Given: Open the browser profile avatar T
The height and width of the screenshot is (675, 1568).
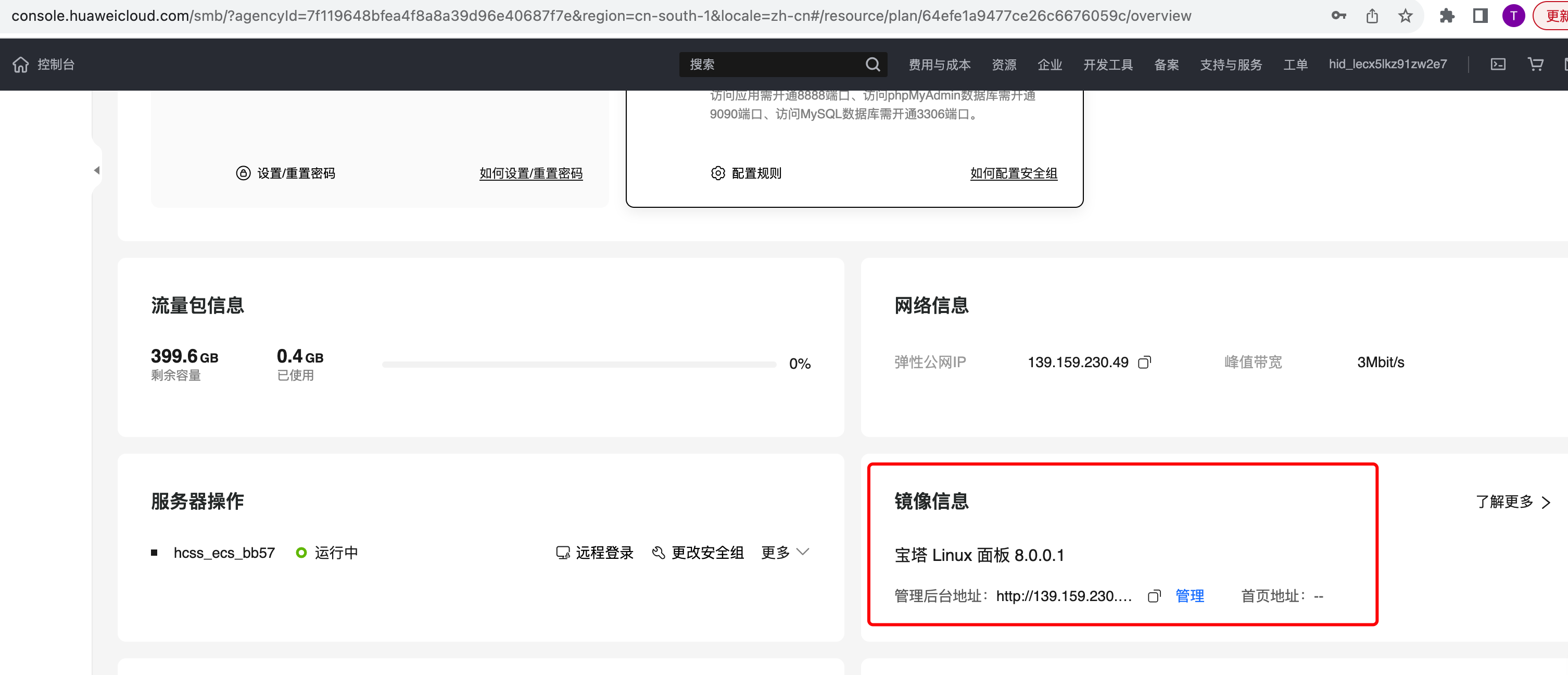Looking at the screenshot, I should 1513,16.
